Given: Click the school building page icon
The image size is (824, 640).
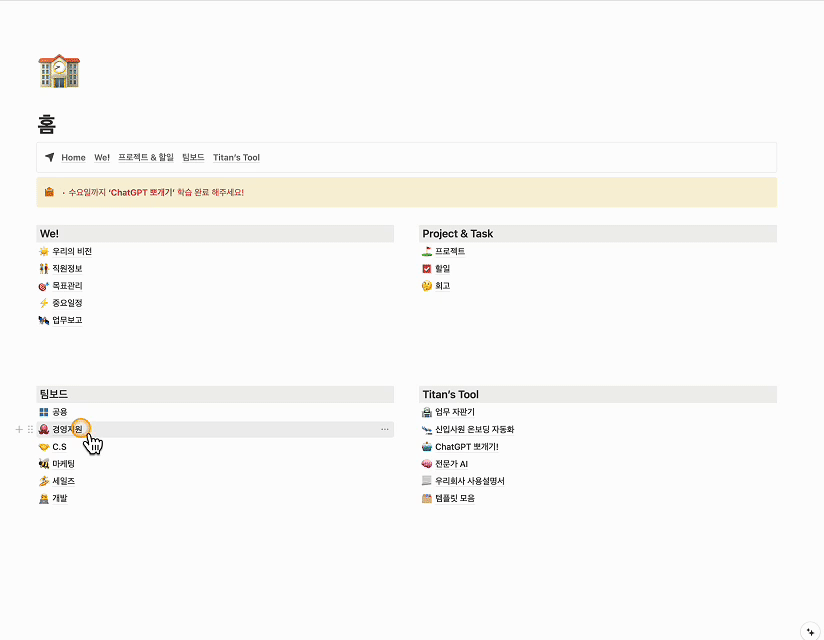Looking at the screenshot, I should (58, 70).
